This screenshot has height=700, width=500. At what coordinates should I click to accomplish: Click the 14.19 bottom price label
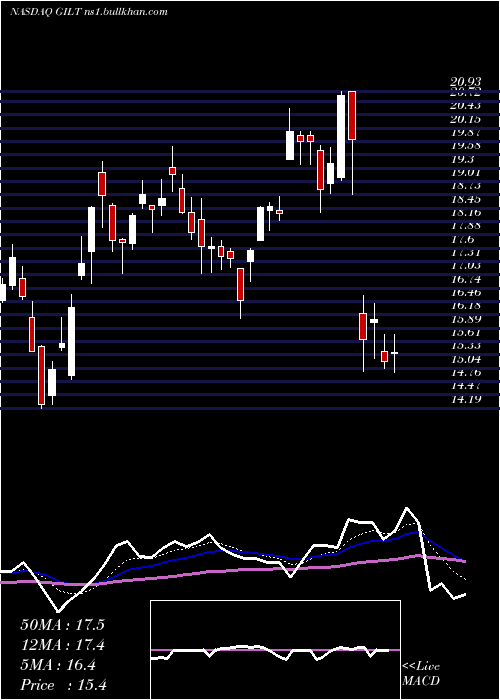coord(466,399)
